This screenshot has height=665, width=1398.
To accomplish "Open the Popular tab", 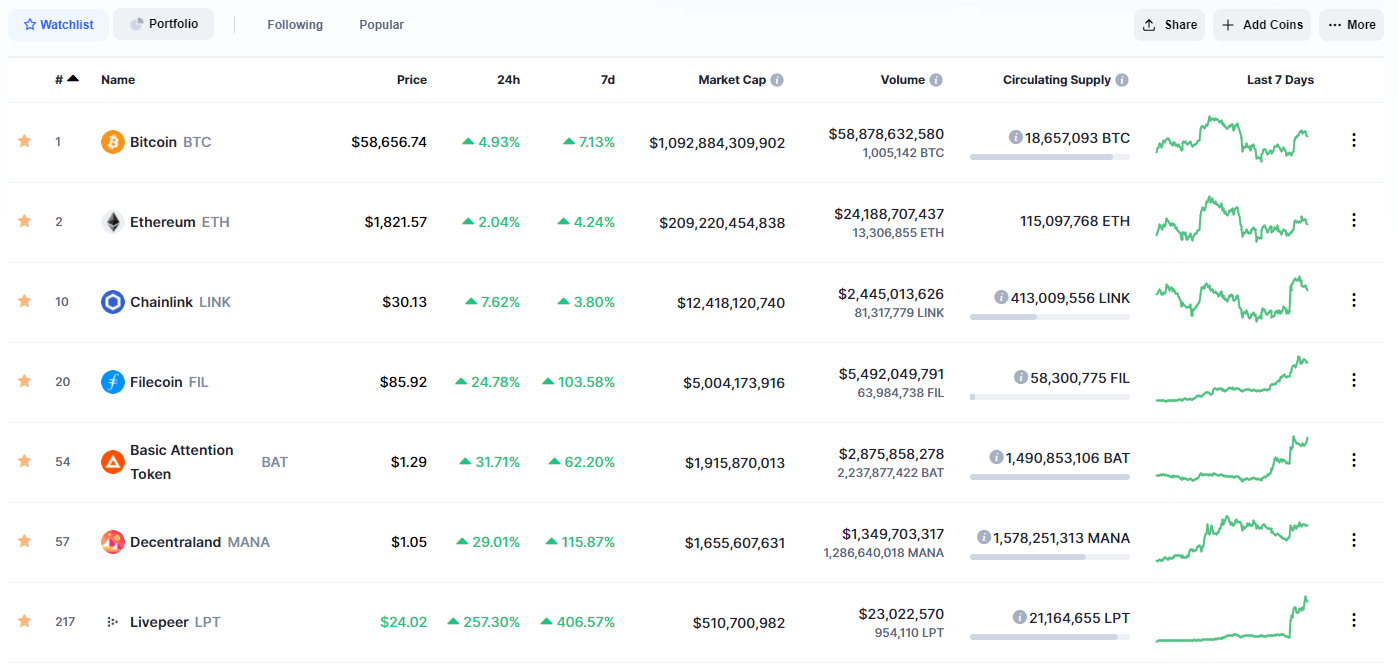I will pos(381,25).
